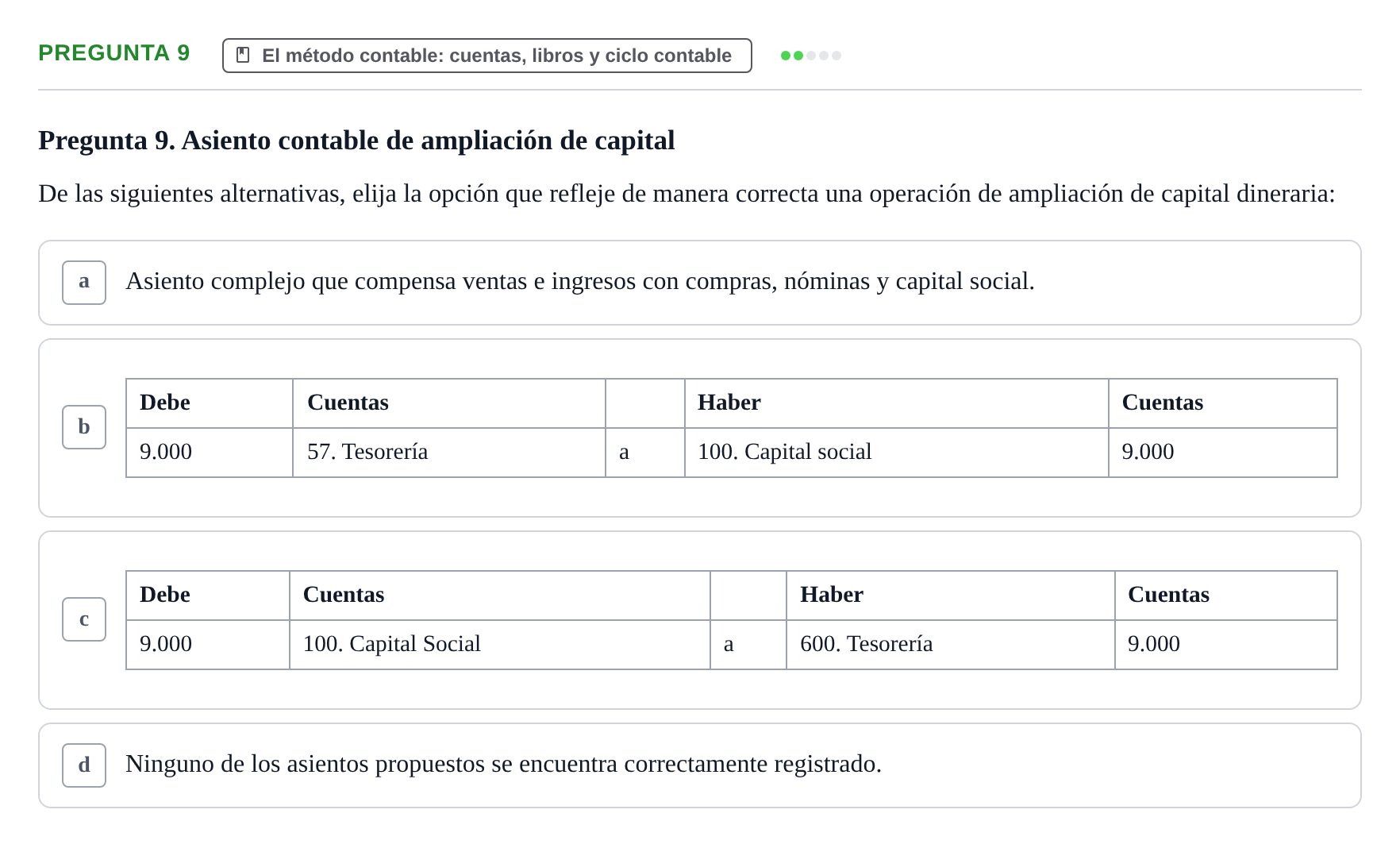Click 'Haber' header in option b table

(897, 403)
